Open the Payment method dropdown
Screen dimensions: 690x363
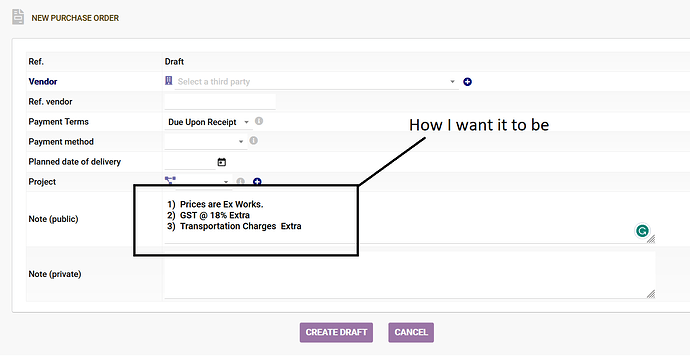[x=206, y=142]
